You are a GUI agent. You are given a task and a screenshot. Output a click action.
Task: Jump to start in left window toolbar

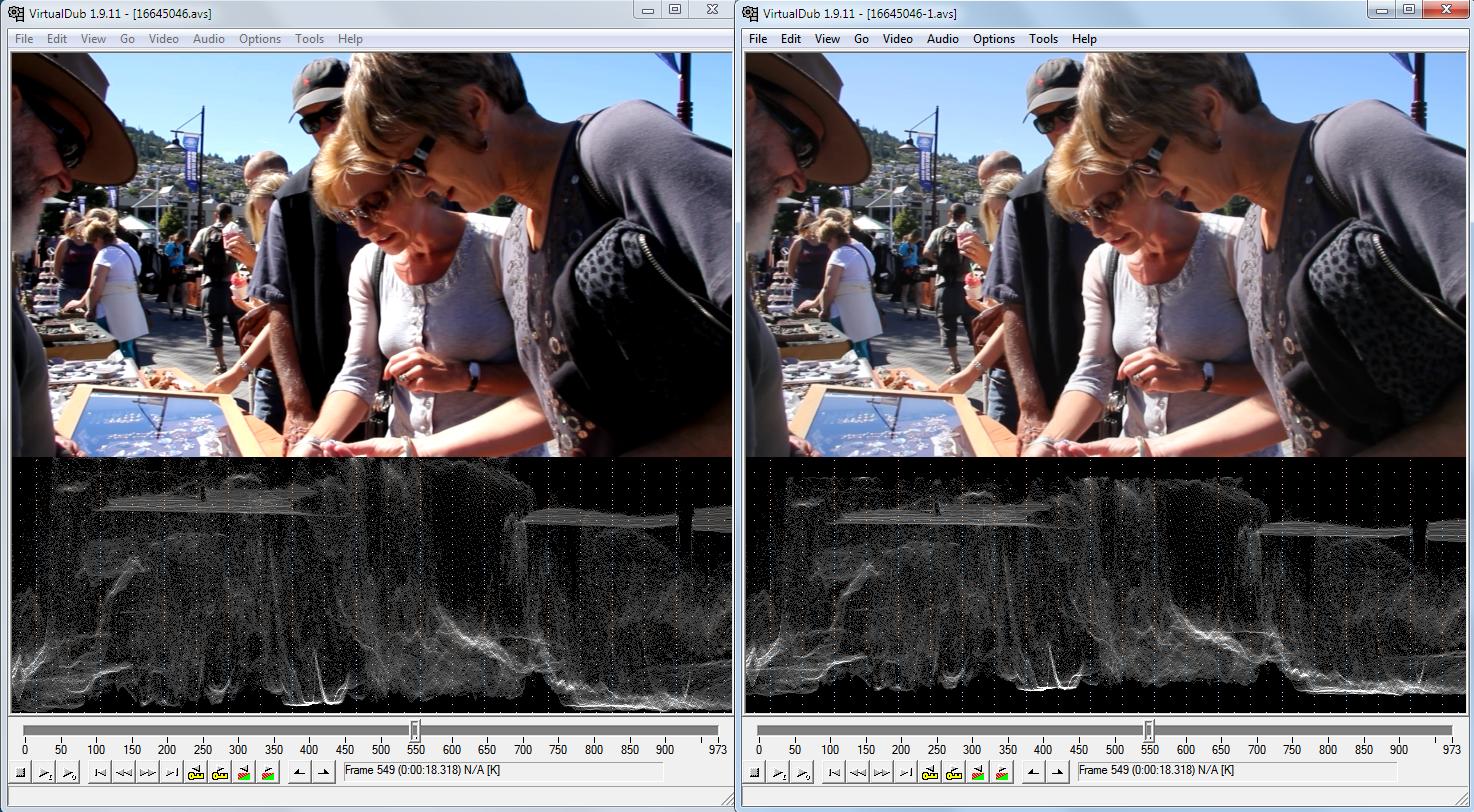pos(99,772)
